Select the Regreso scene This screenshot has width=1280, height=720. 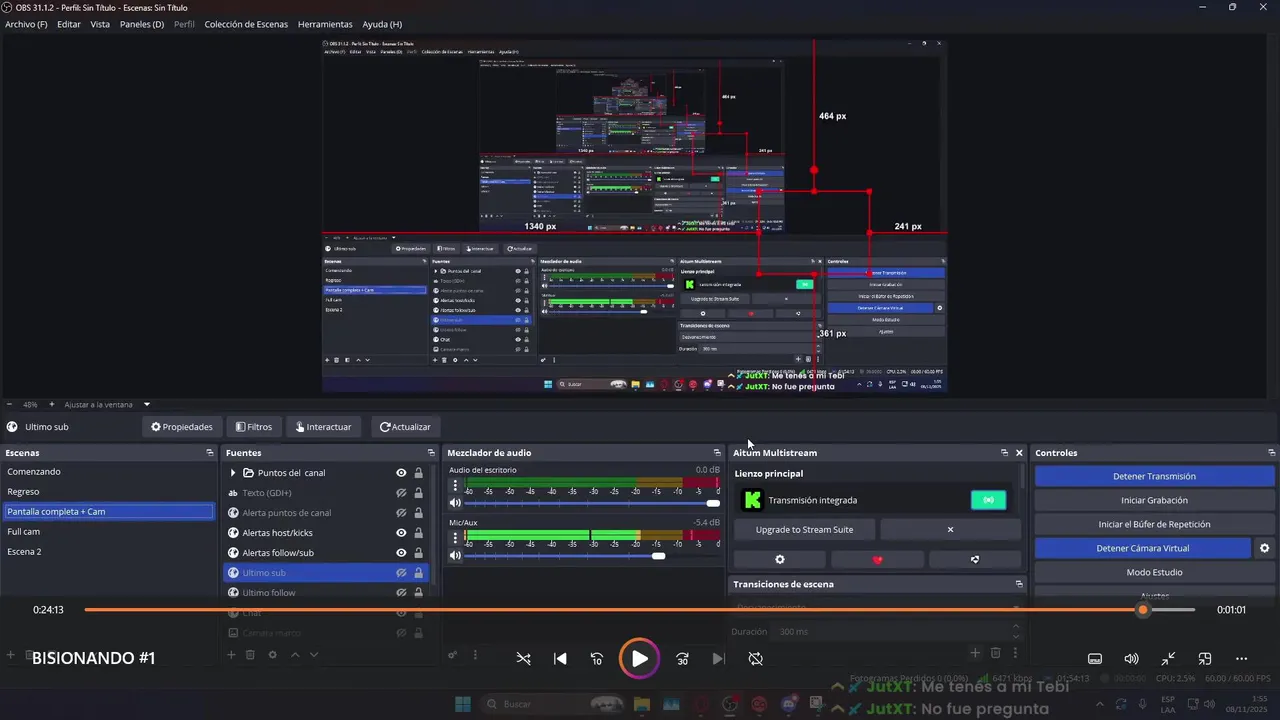click(x=108, y=492)
